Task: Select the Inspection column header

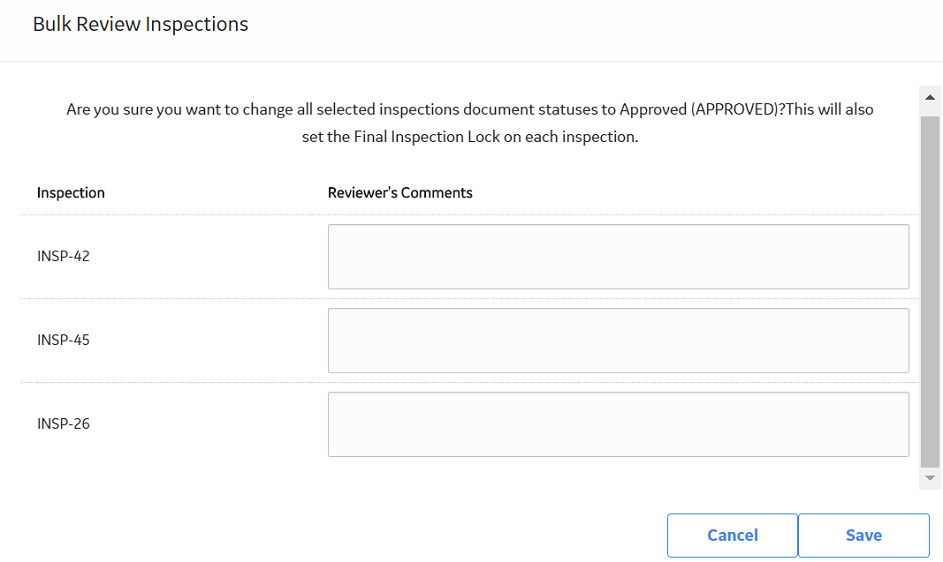Action: click(71, 193)
